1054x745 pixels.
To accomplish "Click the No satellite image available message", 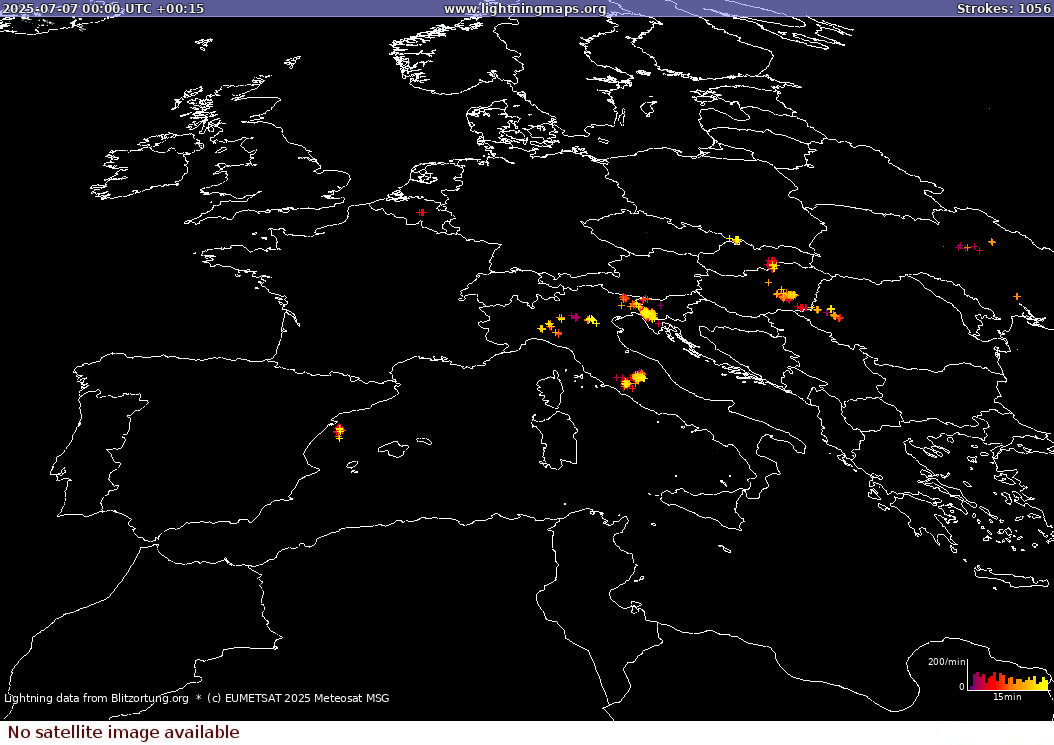I will (x=123, y=732).
